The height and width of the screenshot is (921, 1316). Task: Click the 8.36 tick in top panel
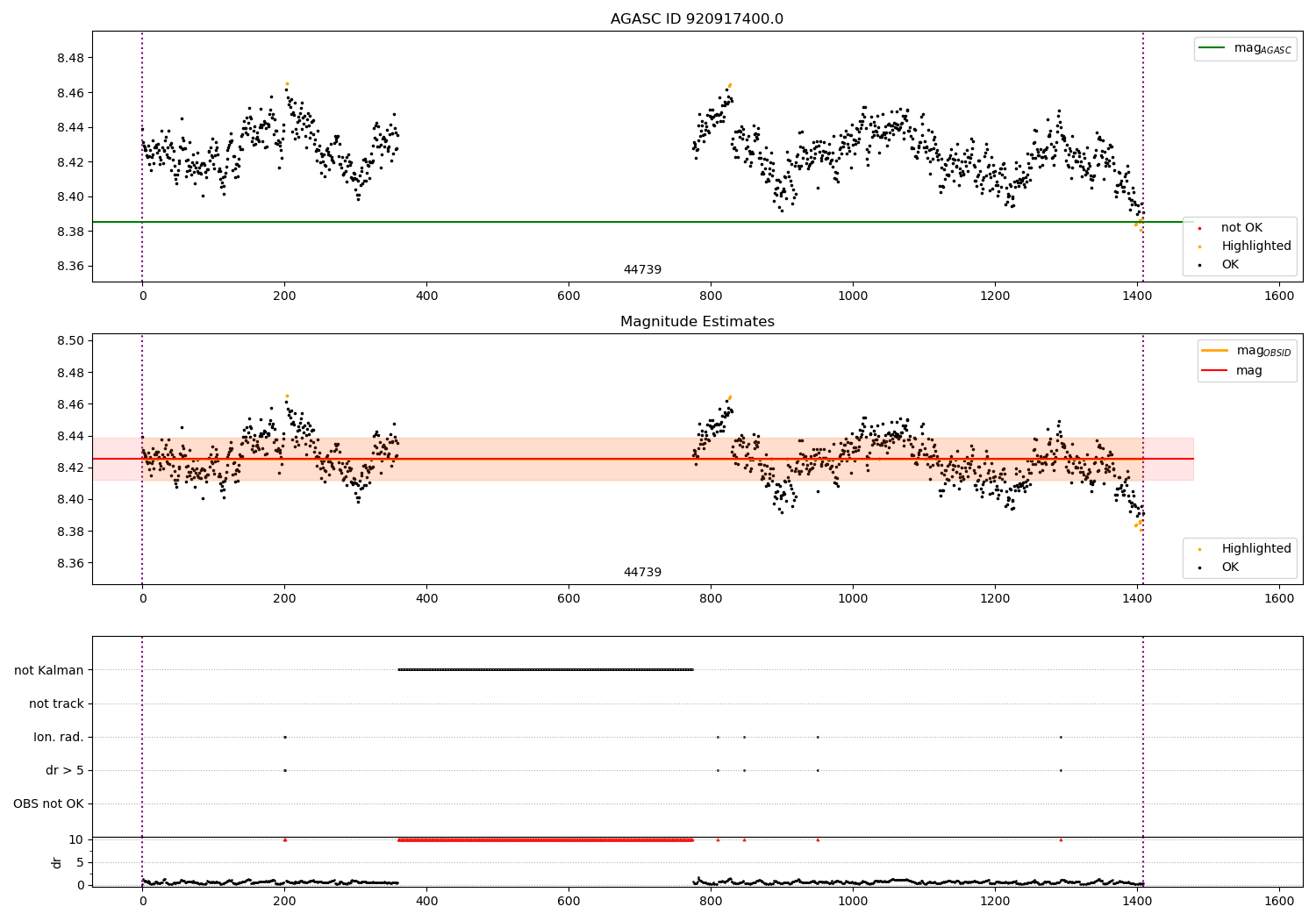(x=70, y=266)
